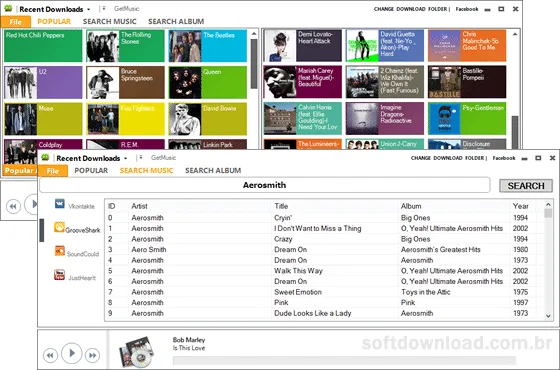The height and width of the screenshot is (370, 560).
Task: Select the GrooveShark source icon
Action: (x=59, y=227)
